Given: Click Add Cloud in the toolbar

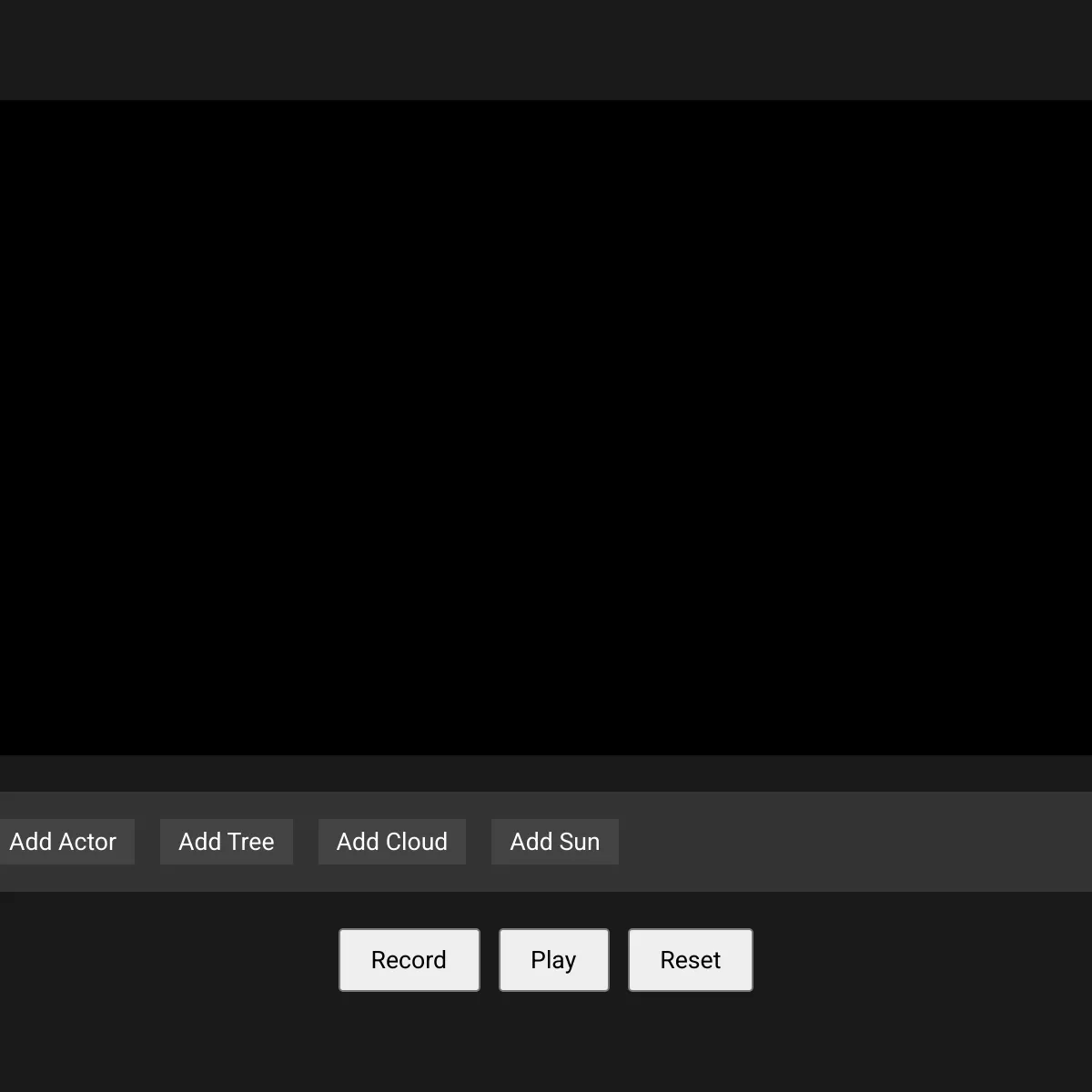Looking at the screenshot, I should pos(391,842).
